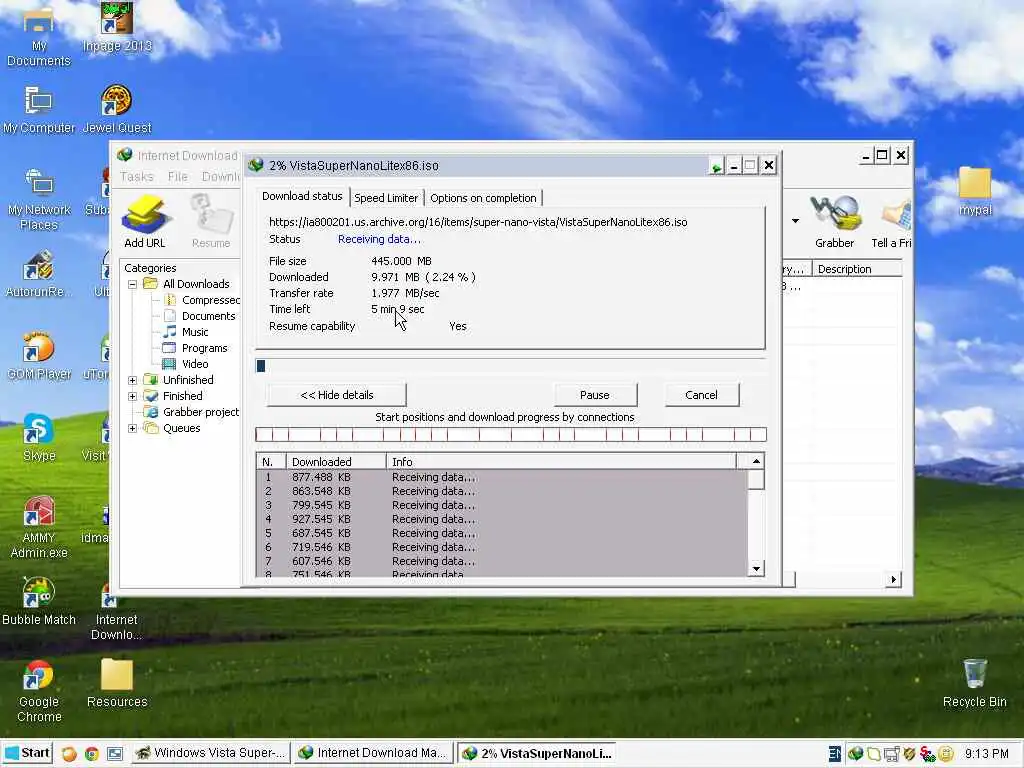
Task: Click the Firefox icon in quick launch
Action: (x=69, y=754)
